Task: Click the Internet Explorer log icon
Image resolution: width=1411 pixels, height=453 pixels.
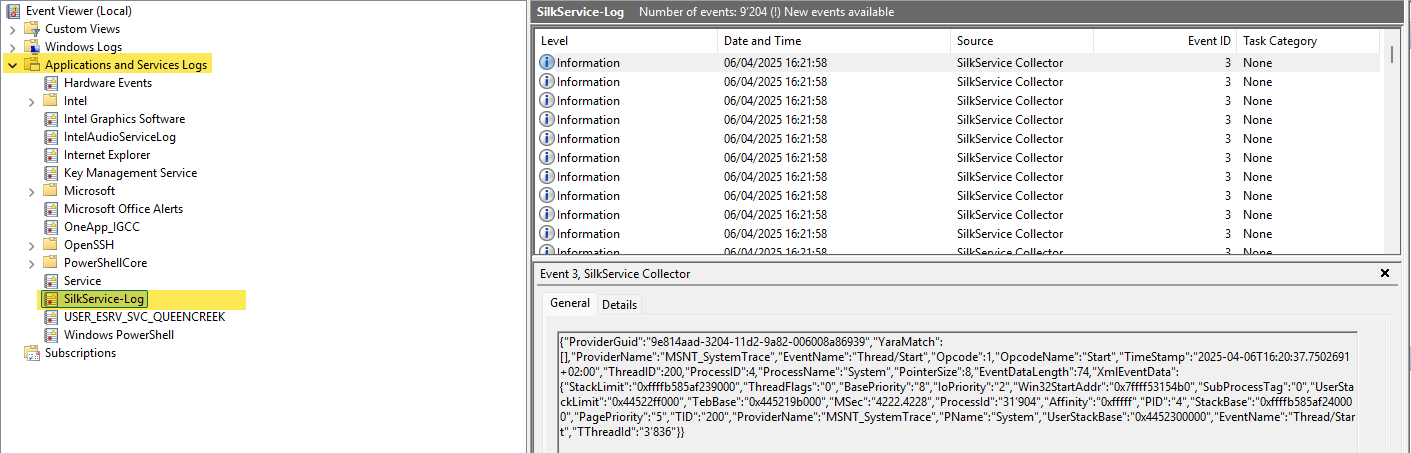Action: pos(52,155)
